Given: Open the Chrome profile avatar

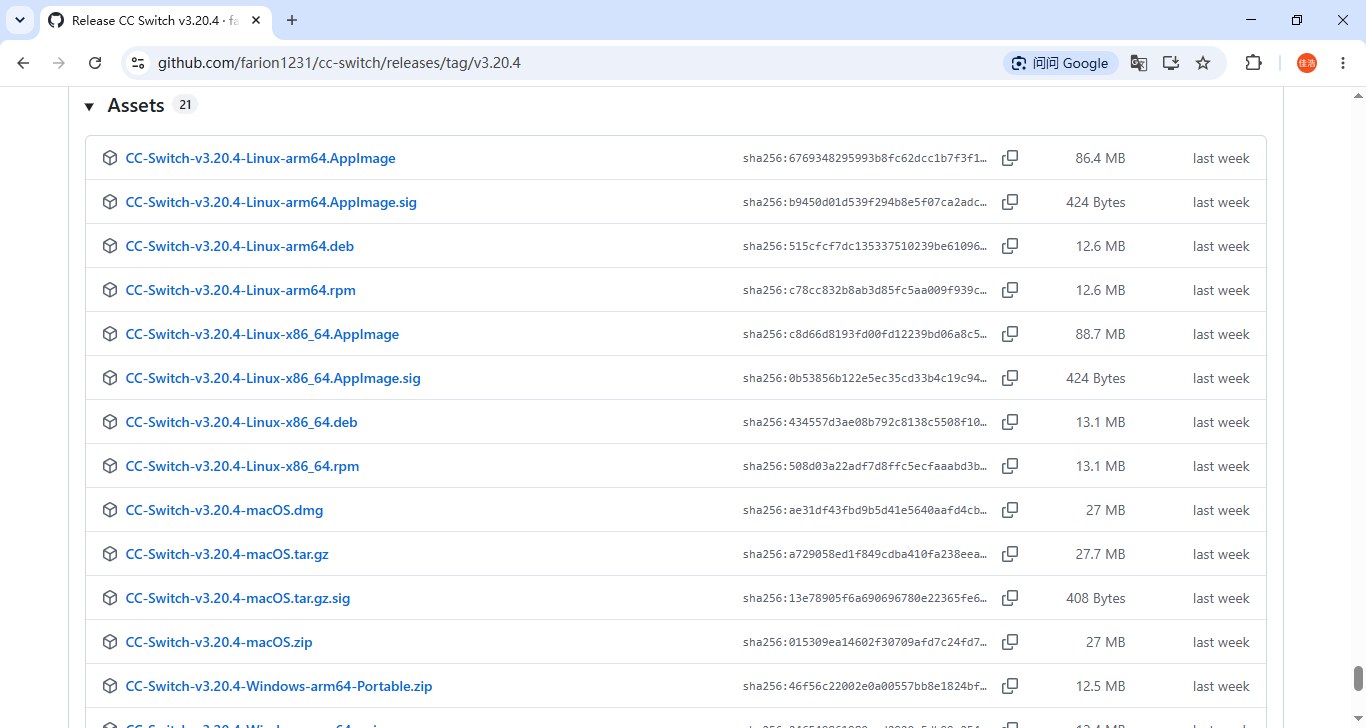Looking at the screenshot, I should coord(1307,63).
